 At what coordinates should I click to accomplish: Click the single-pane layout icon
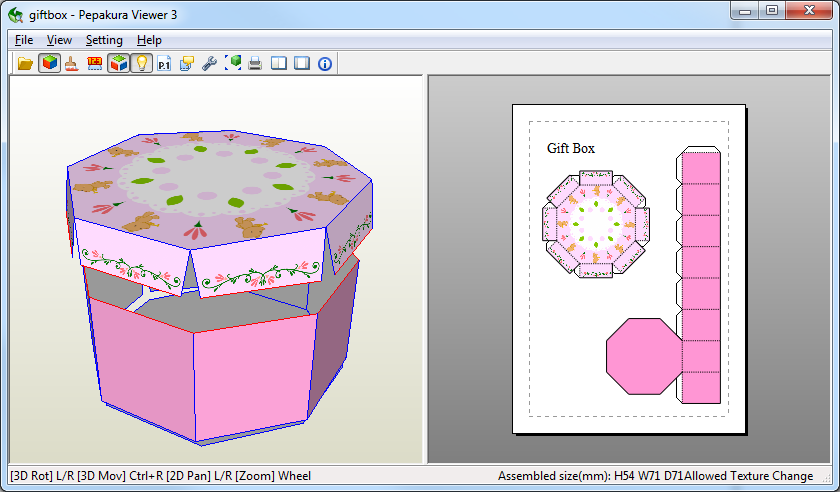(302, 64)
